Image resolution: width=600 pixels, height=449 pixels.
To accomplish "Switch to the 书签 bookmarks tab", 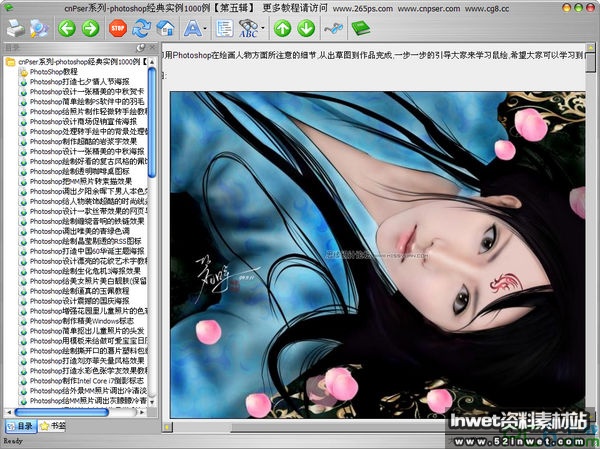I will click(x=52, y=426).
